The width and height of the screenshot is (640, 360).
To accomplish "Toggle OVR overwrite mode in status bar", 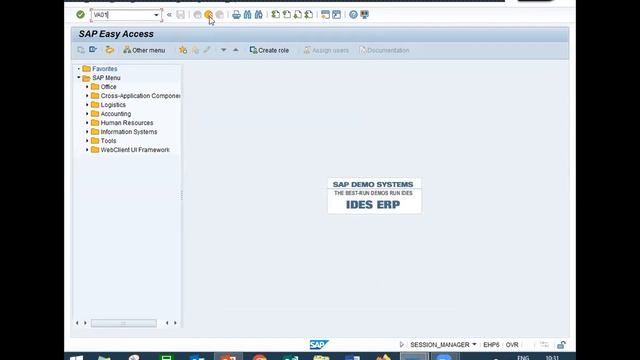I will 512,344.
